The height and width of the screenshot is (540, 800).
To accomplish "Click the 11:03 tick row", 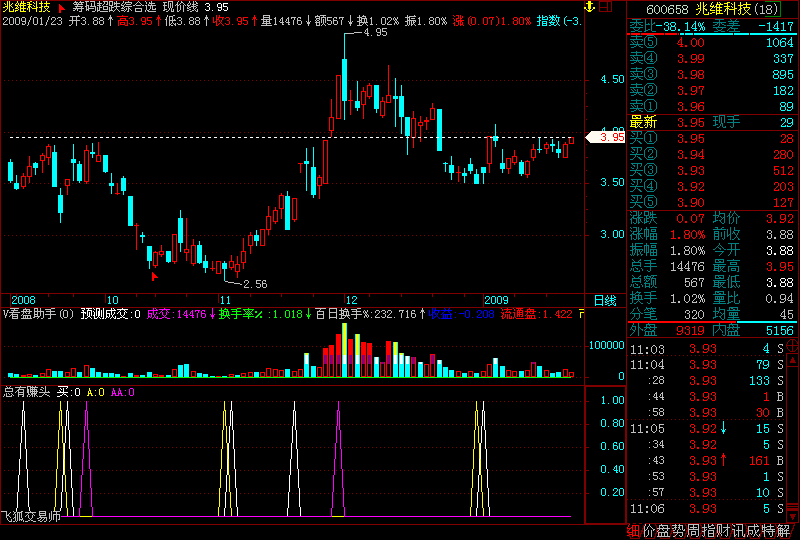I will coord(707,349).
